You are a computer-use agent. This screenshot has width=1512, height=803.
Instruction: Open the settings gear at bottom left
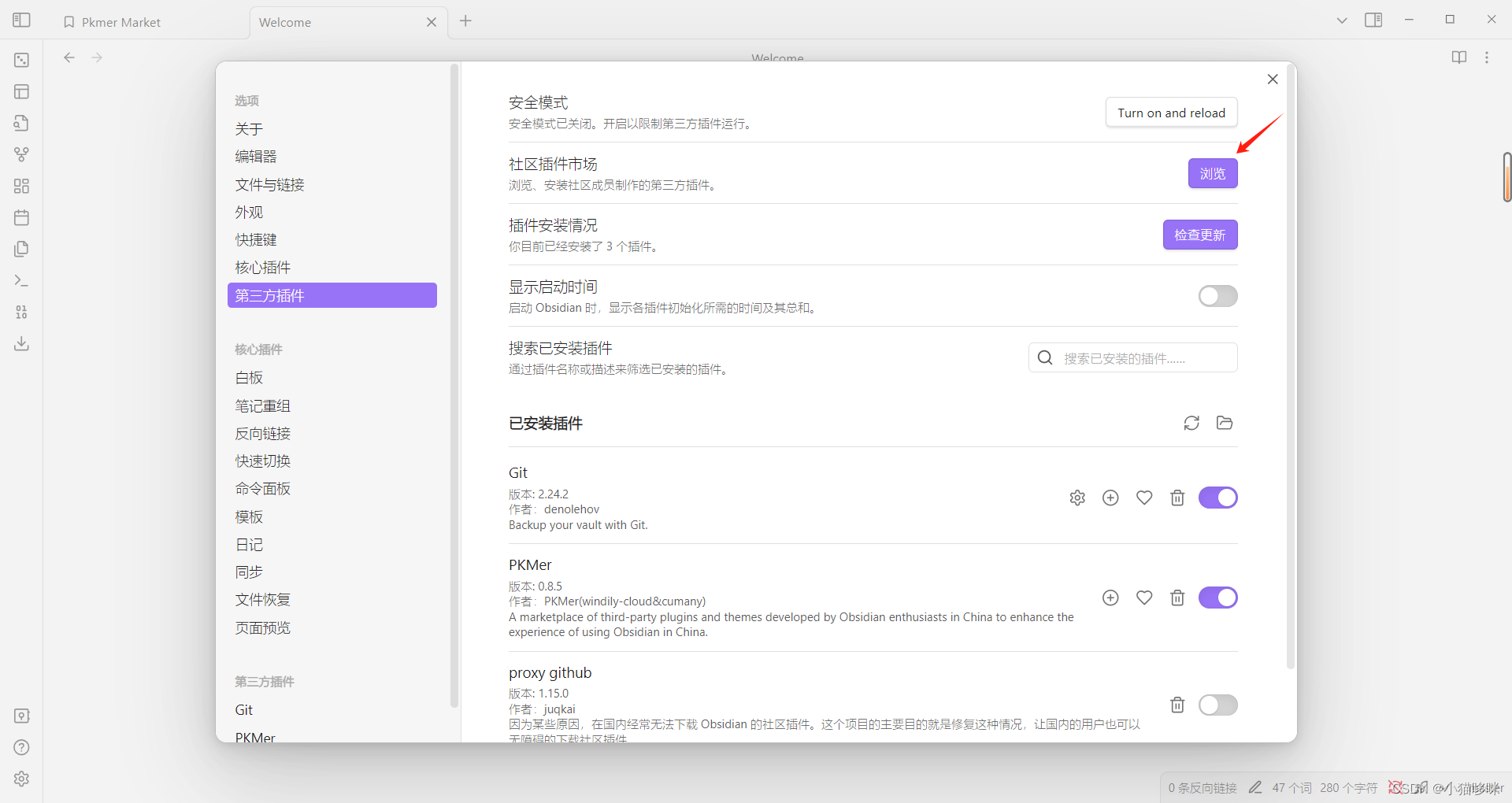tap(21, 779)
